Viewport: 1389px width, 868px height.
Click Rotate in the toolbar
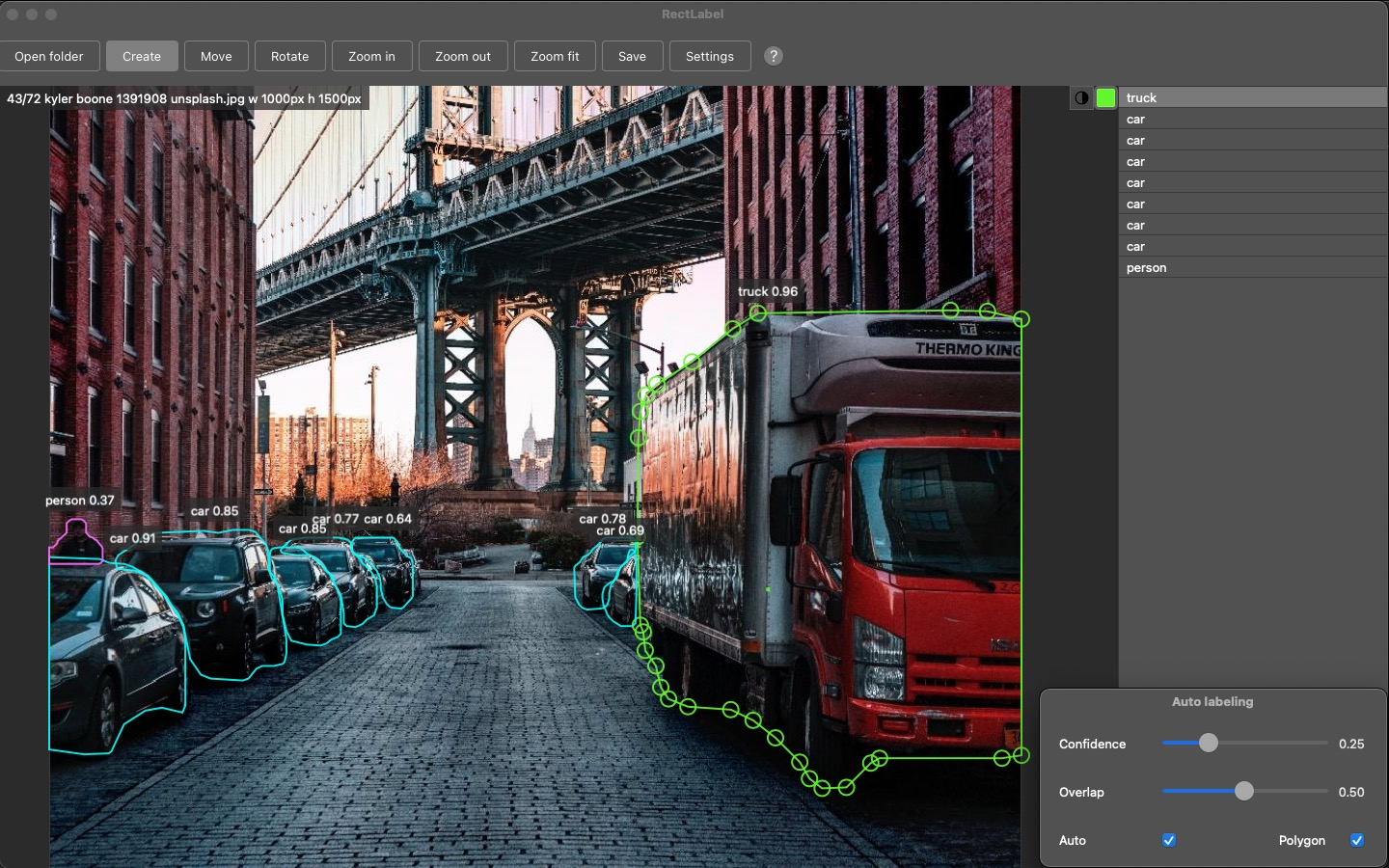(289, 56)
